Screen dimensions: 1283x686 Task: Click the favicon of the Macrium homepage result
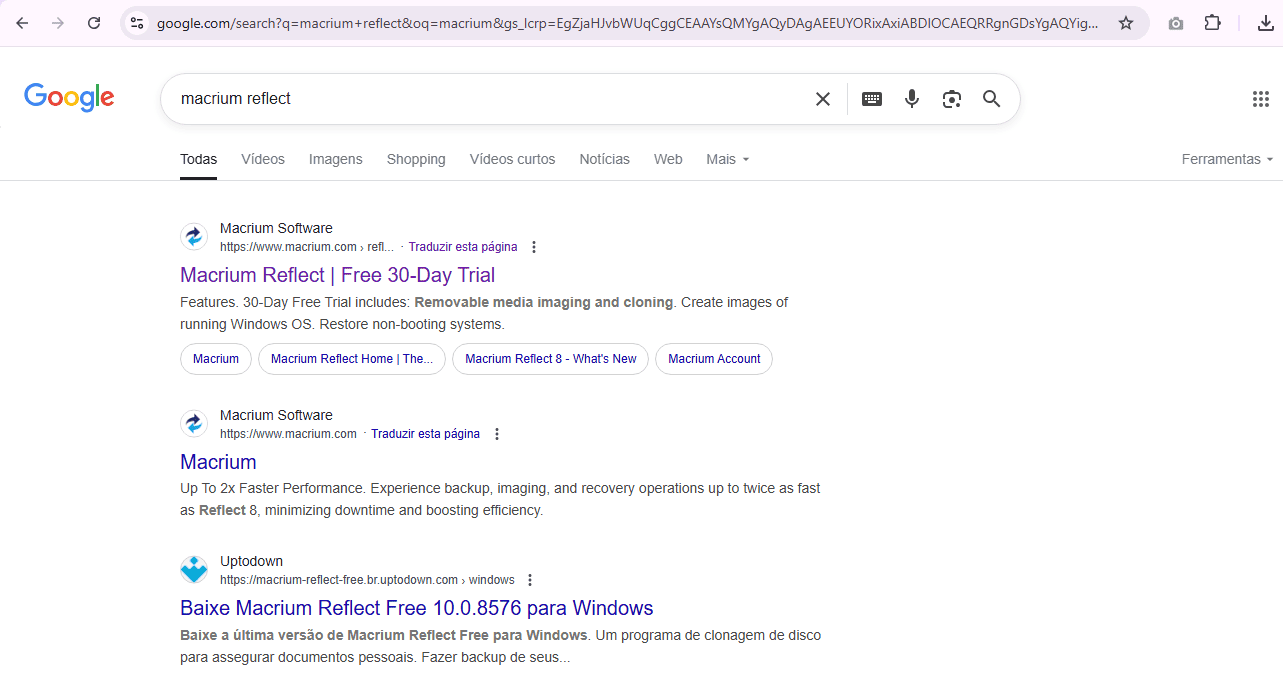tap(194, 424)
